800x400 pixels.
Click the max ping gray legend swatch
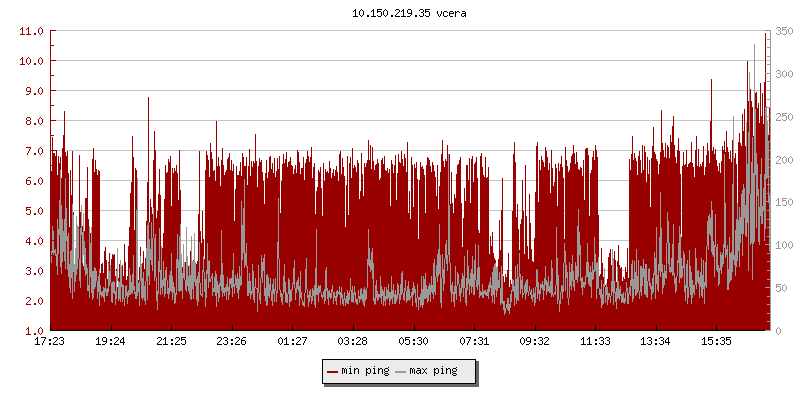[x=401, y=371]
